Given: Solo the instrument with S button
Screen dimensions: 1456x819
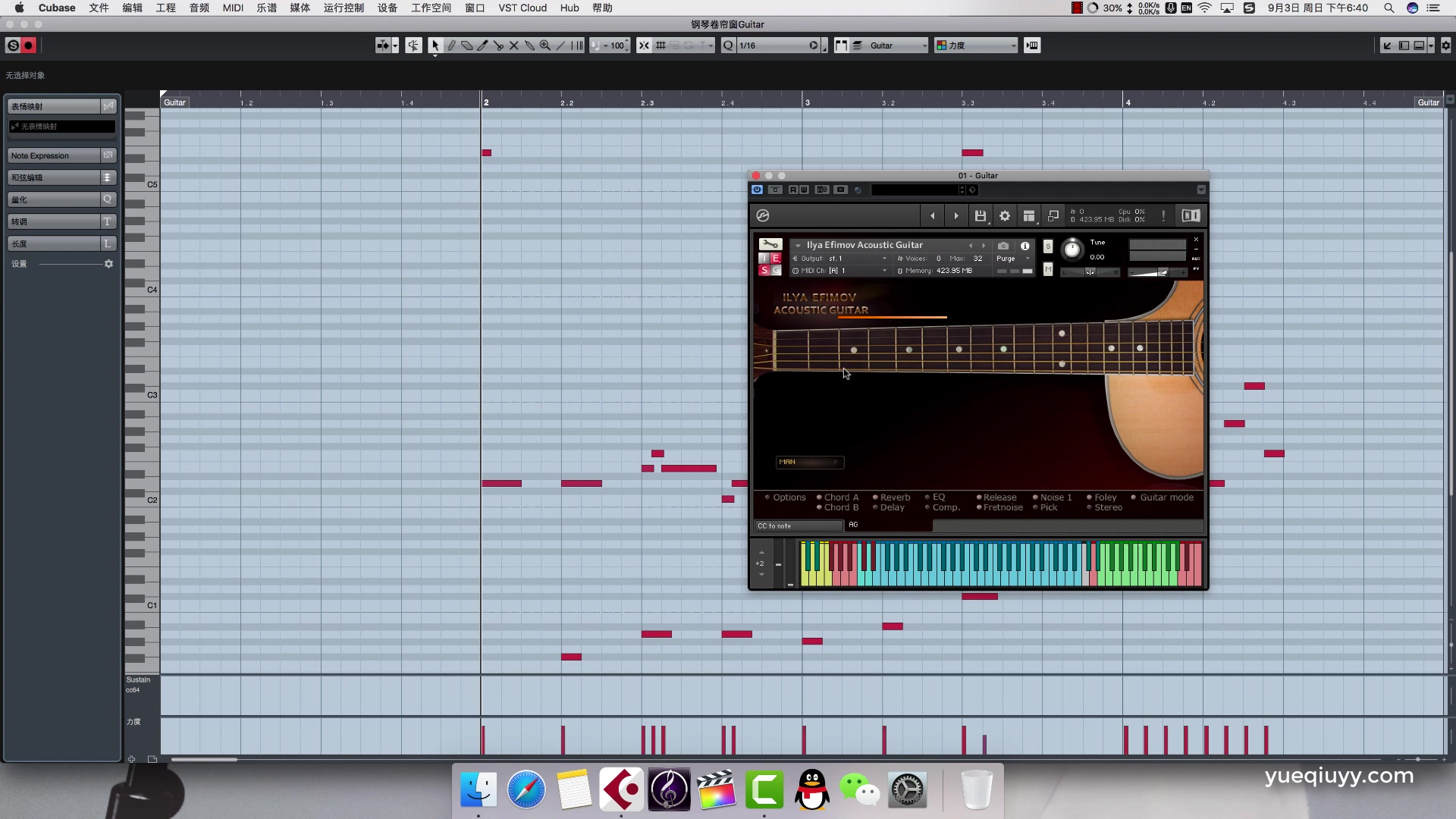Looking at the screenshot, I should [1048, 246].
